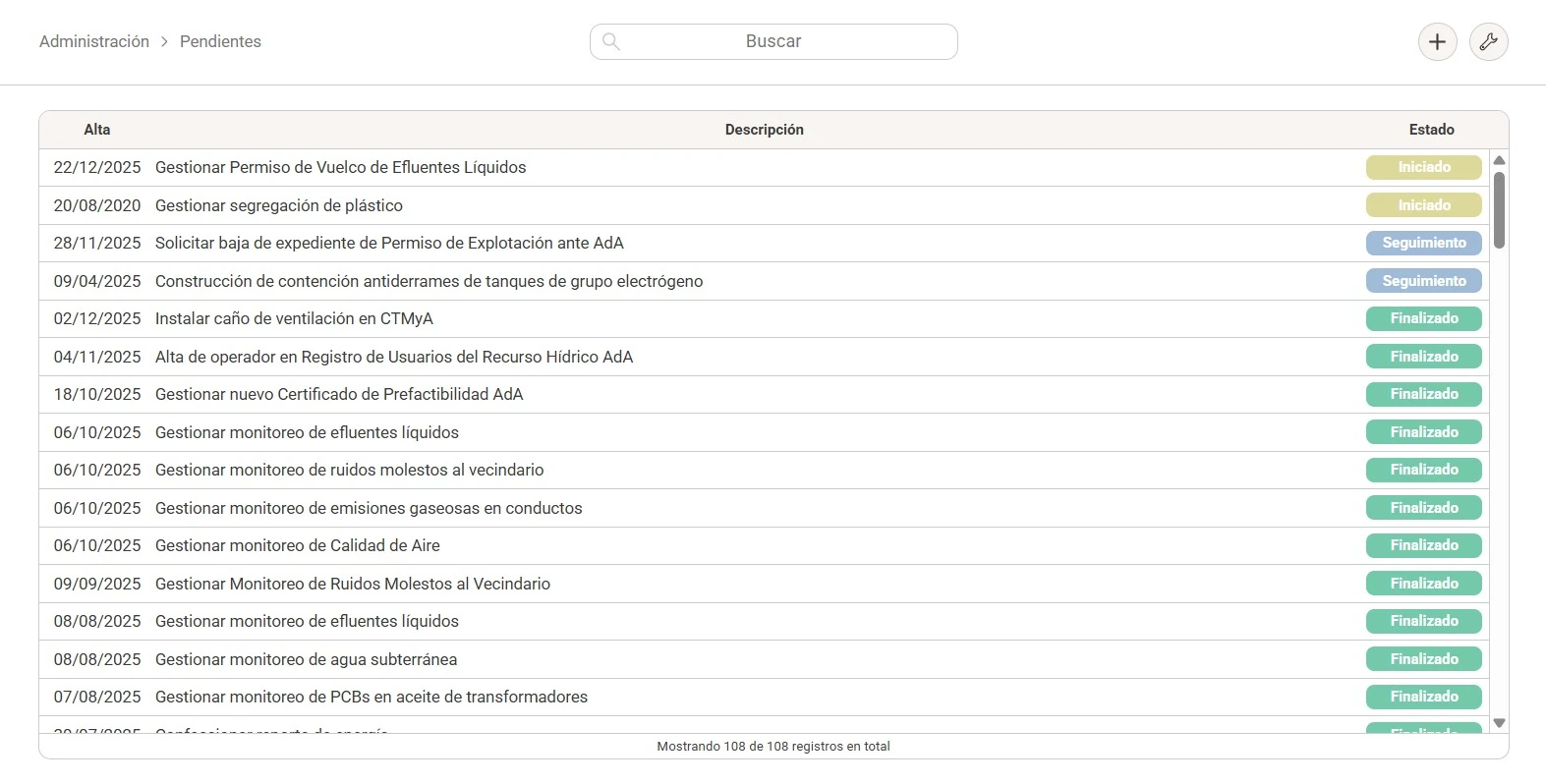1546x784 pixels.
Task: Select the Gestionar segregación de plástico row
Action: click(764, 205)
